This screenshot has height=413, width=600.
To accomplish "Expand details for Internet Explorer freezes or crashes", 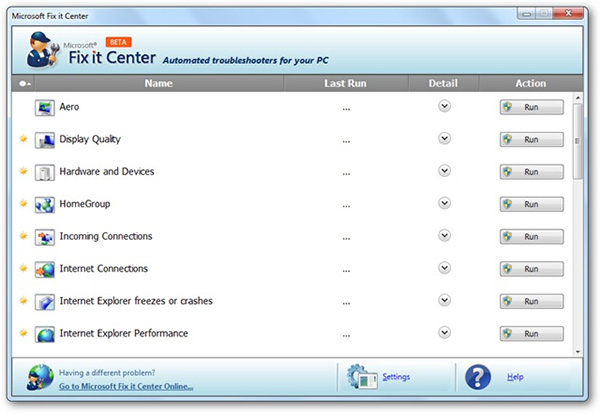I will (444, 301).
